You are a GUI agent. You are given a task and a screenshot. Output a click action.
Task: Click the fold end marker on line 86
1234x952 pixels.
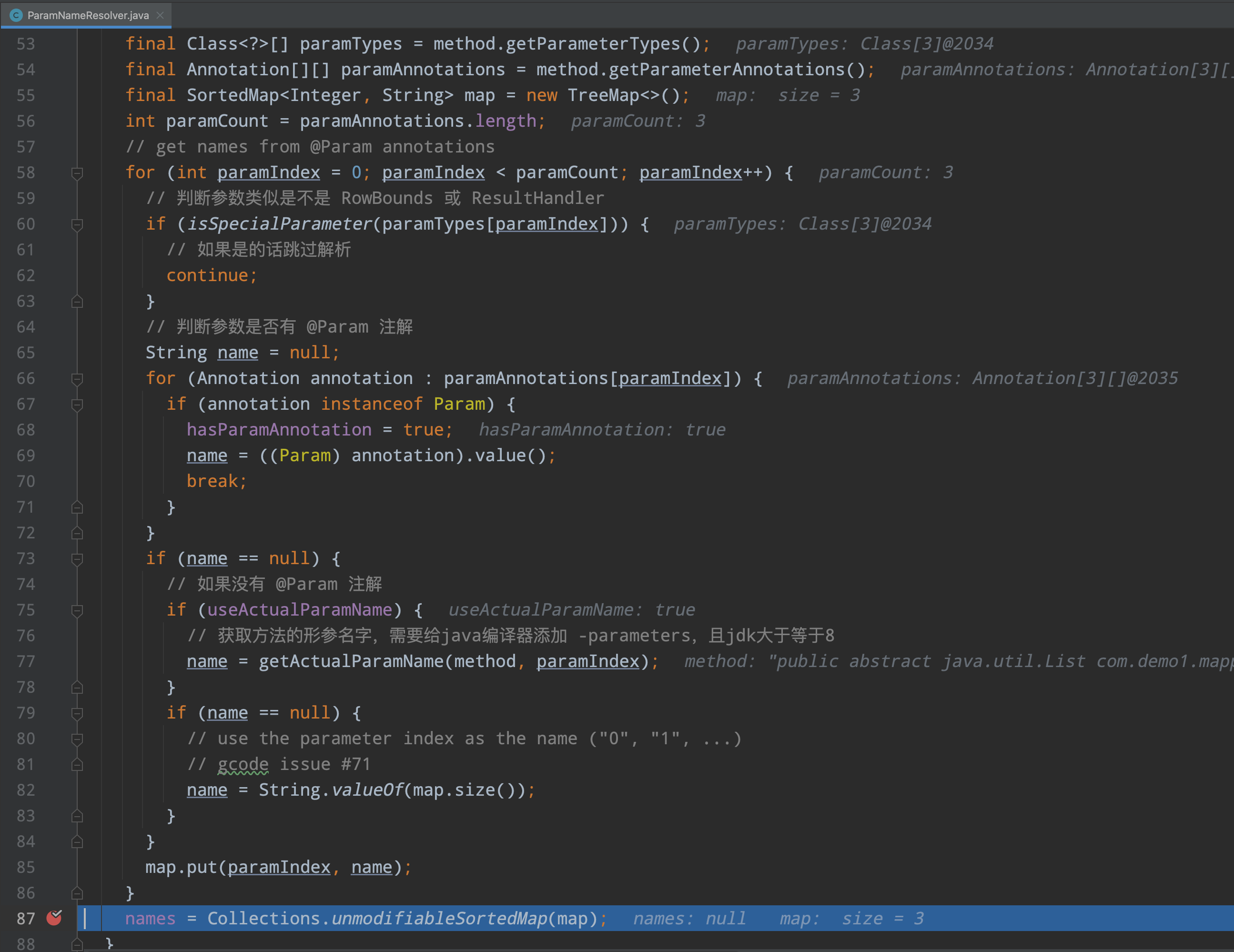77,892
